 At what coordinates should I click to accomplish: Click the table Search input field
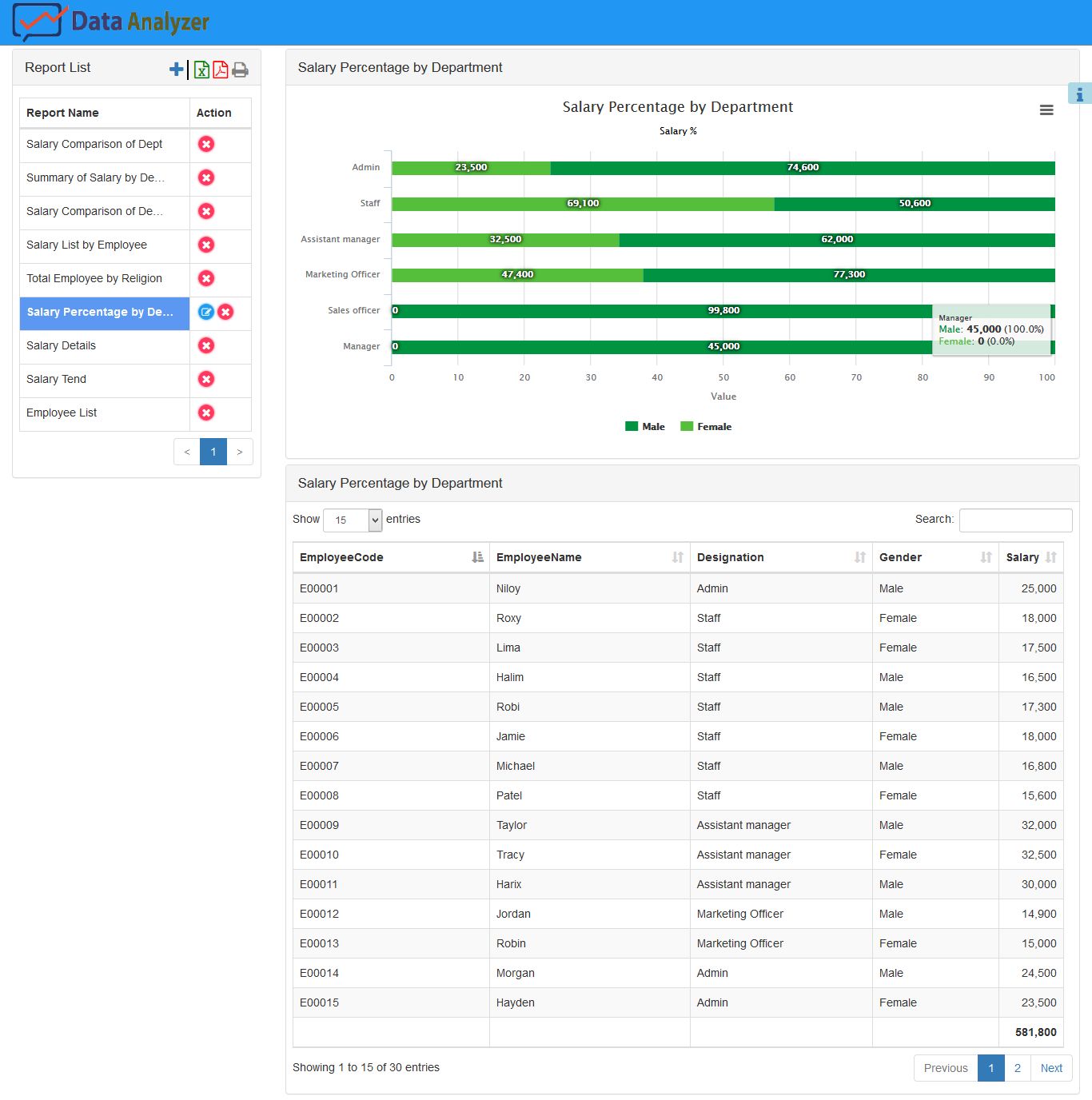click(1015, 520)
